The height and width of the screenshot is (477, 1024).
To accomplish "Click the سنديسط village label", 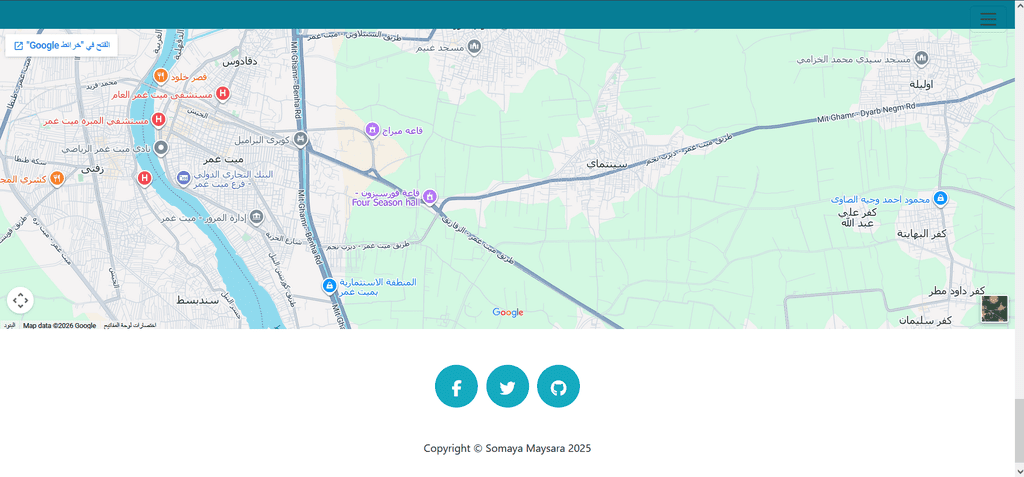I will 198,301.
